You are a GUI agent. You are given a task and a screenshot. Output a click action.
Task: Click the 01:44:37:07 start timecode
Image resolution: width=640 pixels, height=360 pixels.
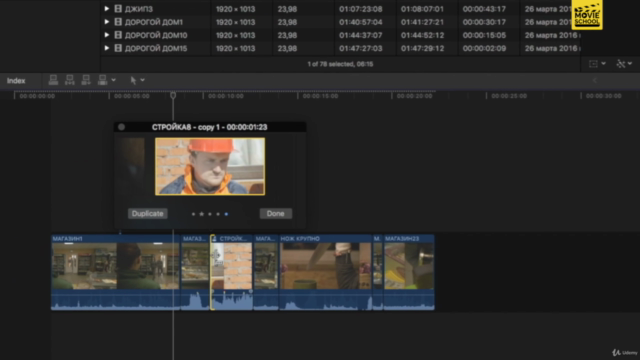coord(360,35)
